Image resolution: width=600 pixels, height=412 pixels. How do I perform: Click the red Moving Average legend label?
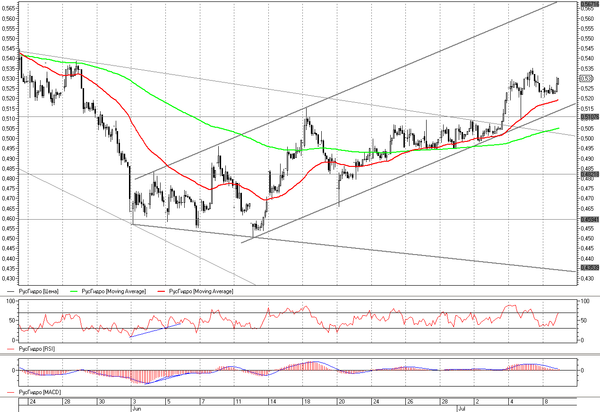coord(201,291)
